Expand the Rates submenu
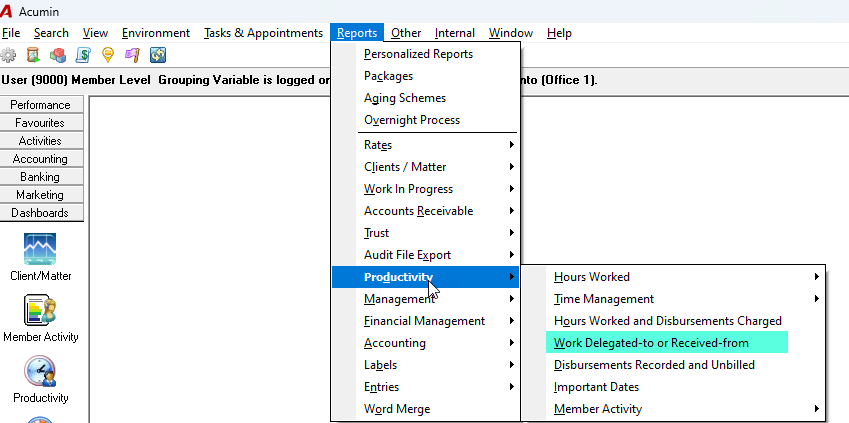The height and width of the screenshot is (423, 849). coord(425,145)
